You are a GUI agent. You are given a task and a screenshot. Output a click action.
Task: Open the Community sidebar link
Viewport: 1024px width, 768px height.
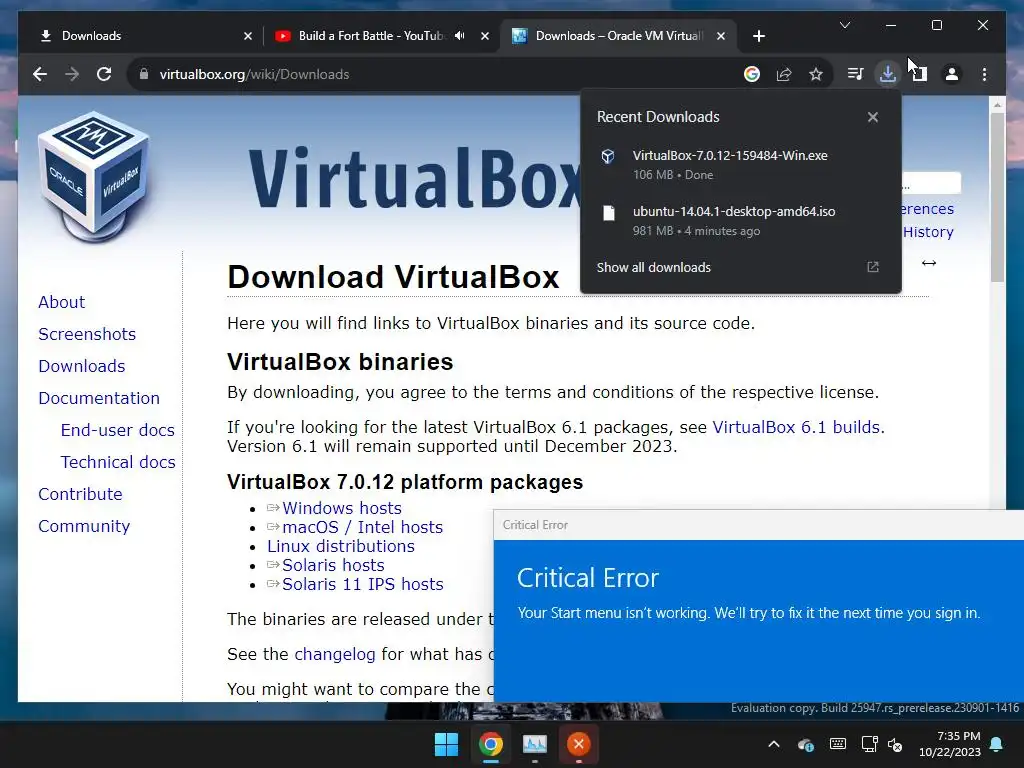tap(84, 526)
